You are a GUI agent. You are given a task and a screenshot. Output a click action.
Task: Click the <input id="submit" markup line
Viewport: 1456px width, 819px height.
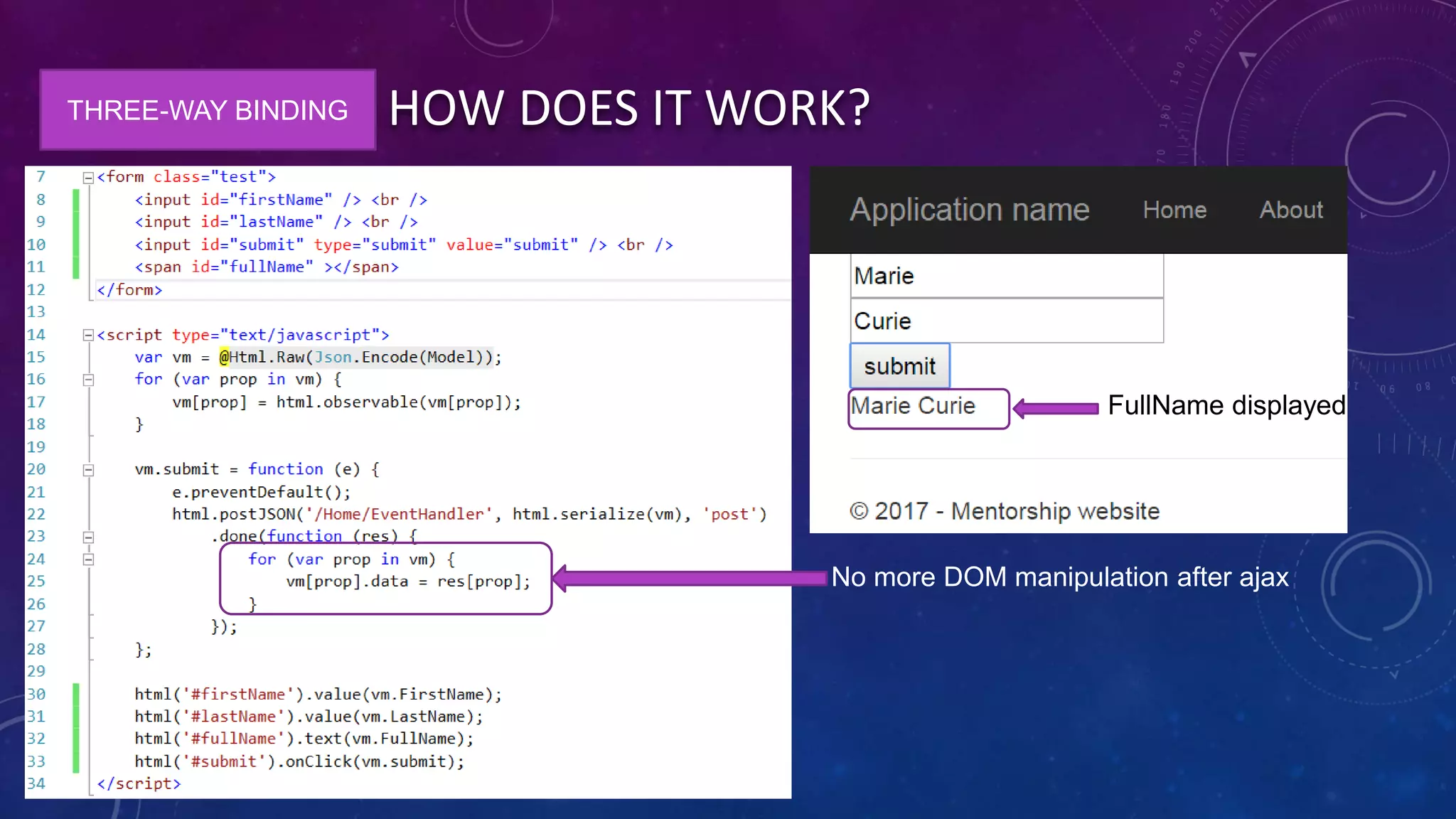(404, 245)
